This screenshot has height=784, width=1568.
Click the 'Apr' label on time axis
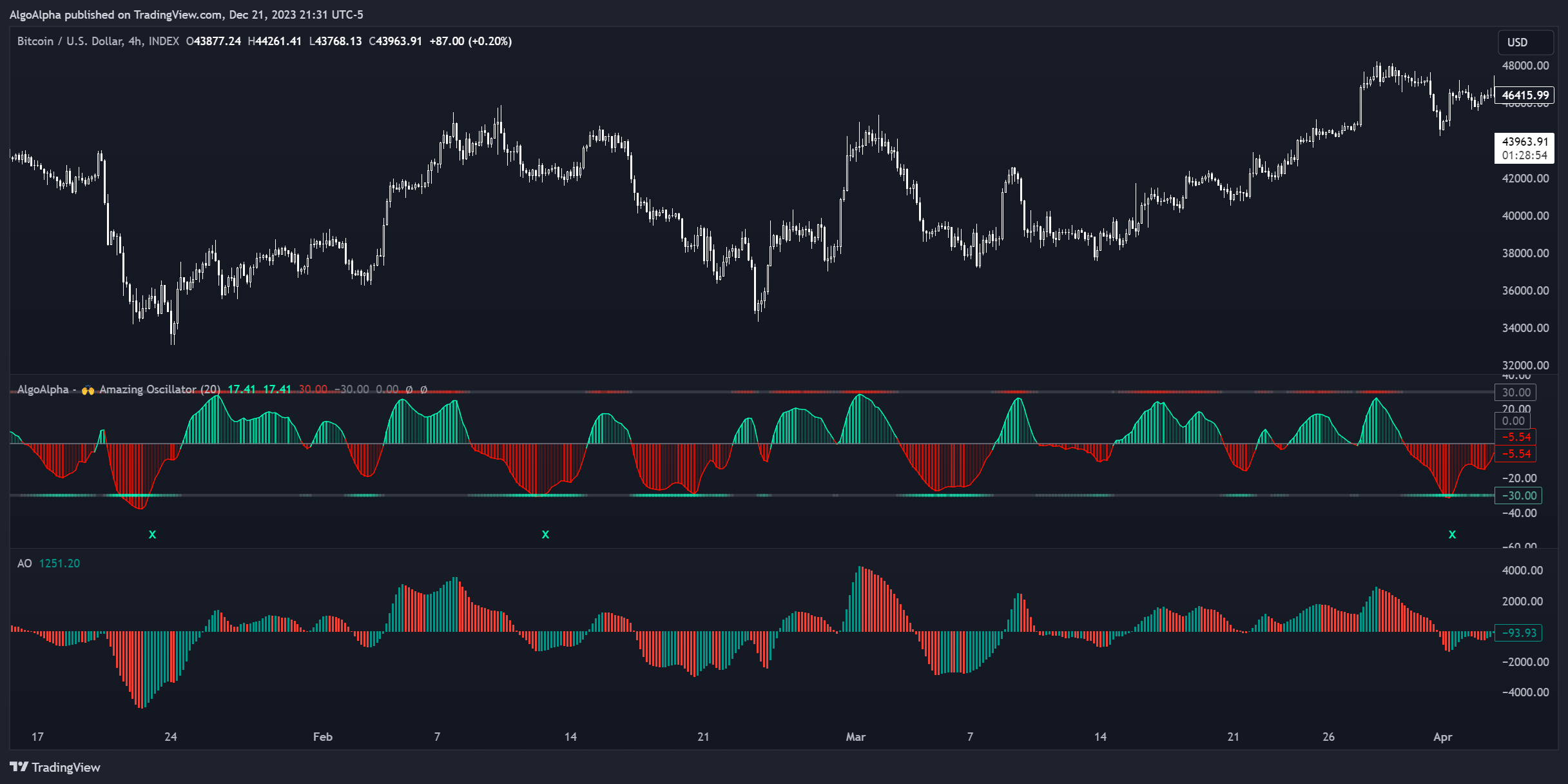tap(1442, 737)
